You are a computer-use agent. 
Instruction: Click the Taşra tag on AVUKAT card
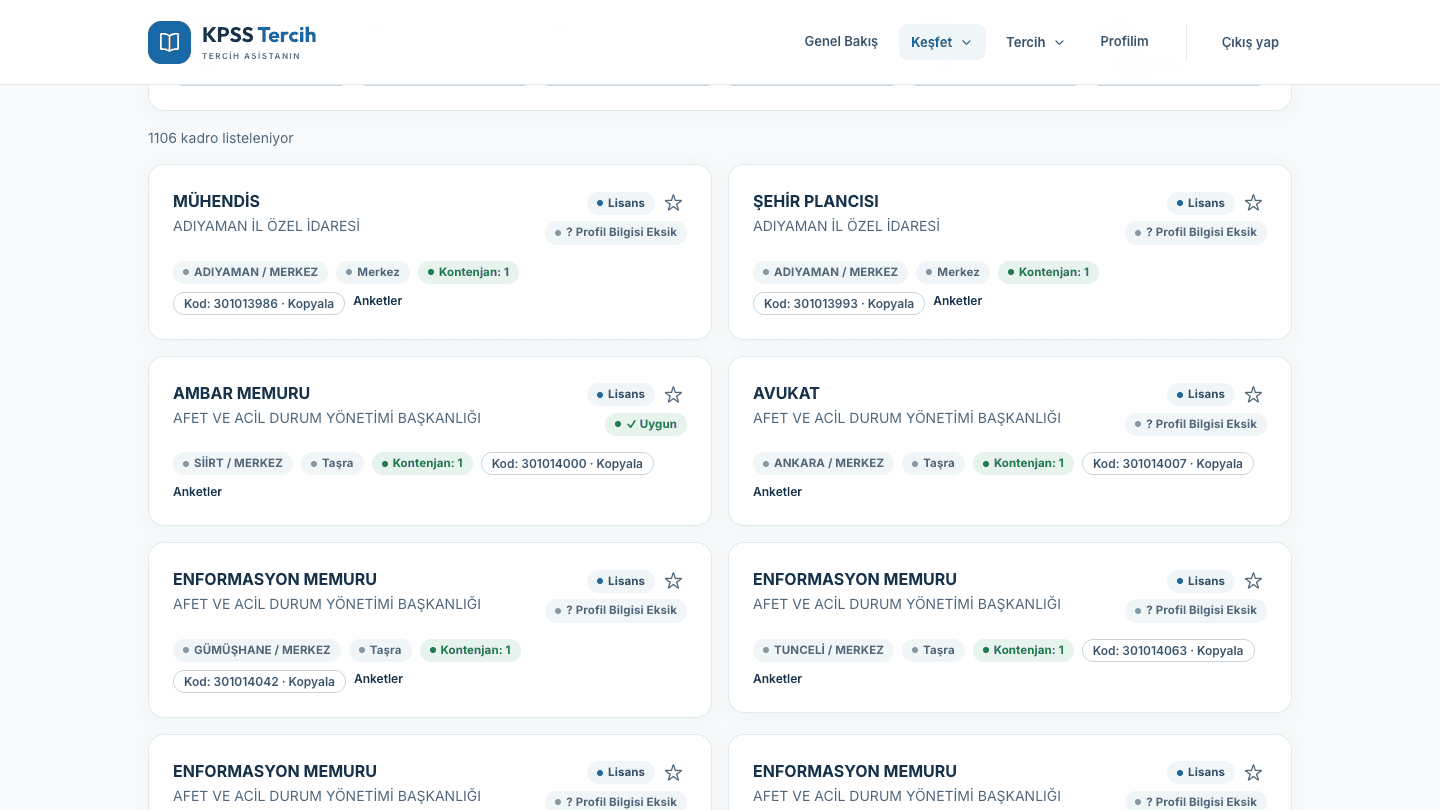pos(933,463)
